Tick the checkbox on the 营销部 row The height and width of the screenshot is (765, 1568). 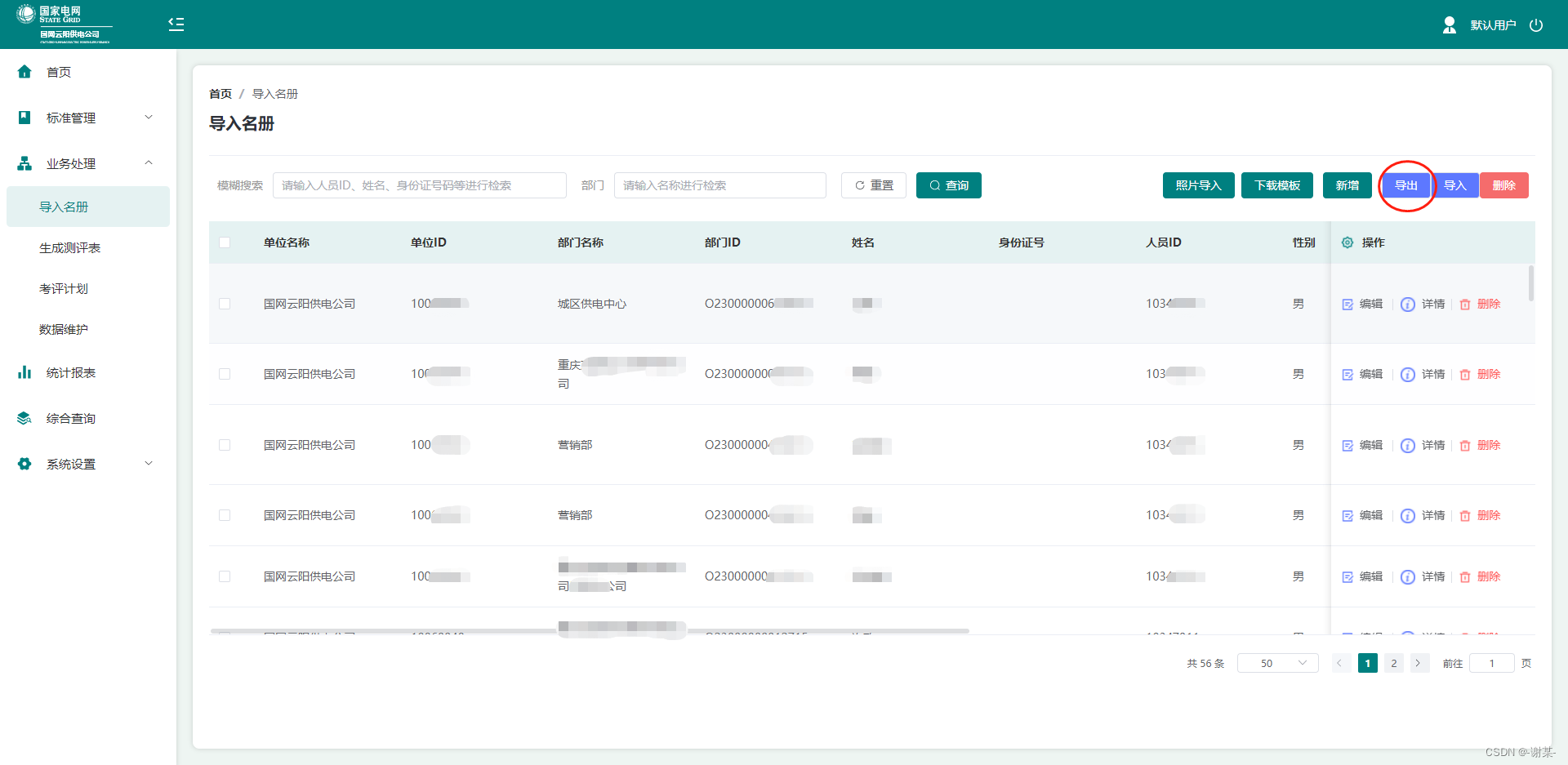pyautogui.click(x=225, y=445)
